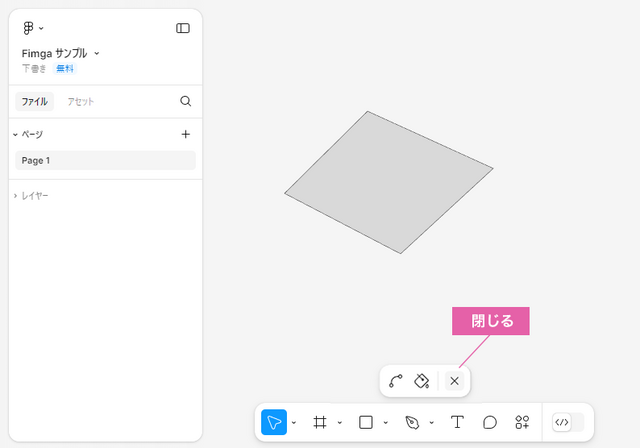
Task: Select the Frame tool
Action: 320,422
